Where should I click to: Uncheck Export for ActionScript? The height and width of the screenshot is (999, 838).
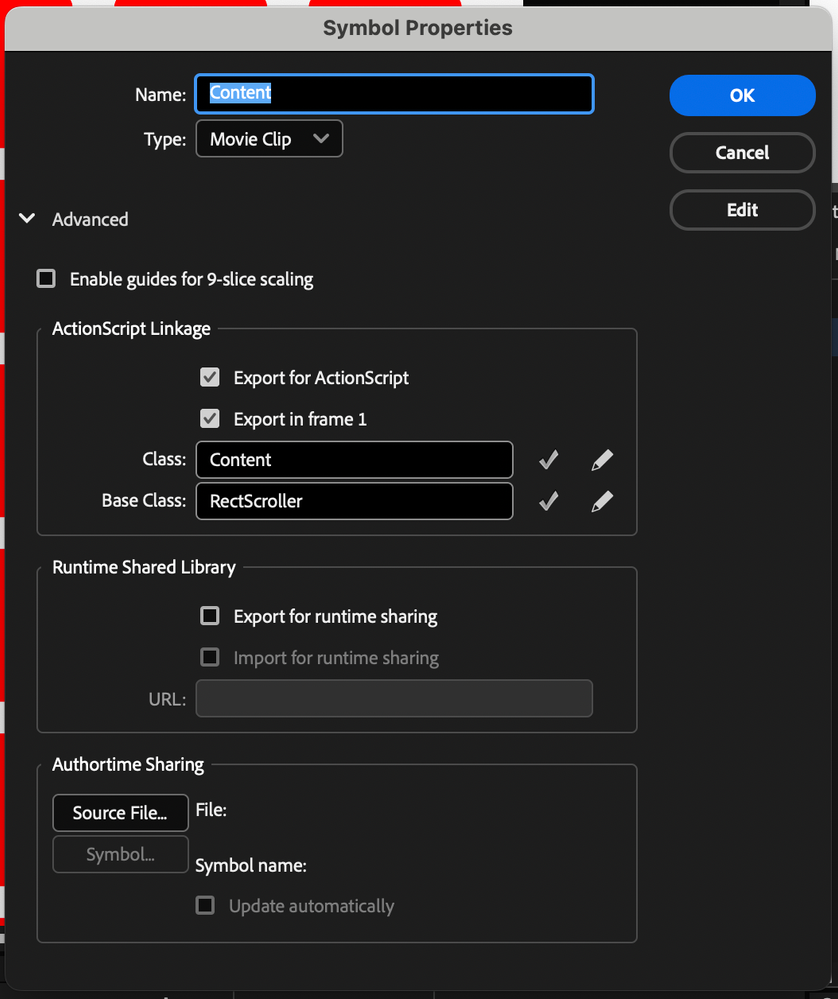pyautogui.click(x=210, y=378)
